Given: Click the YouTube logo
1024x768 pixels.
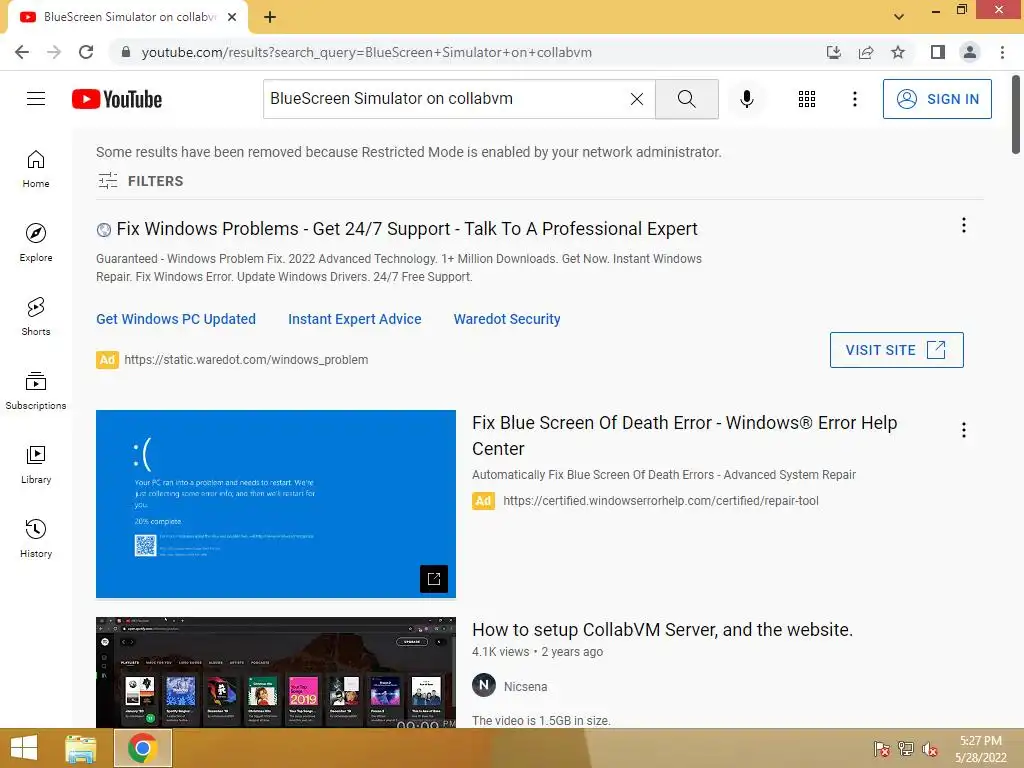Looking at the screenshot, I should (x=117, y=99).
